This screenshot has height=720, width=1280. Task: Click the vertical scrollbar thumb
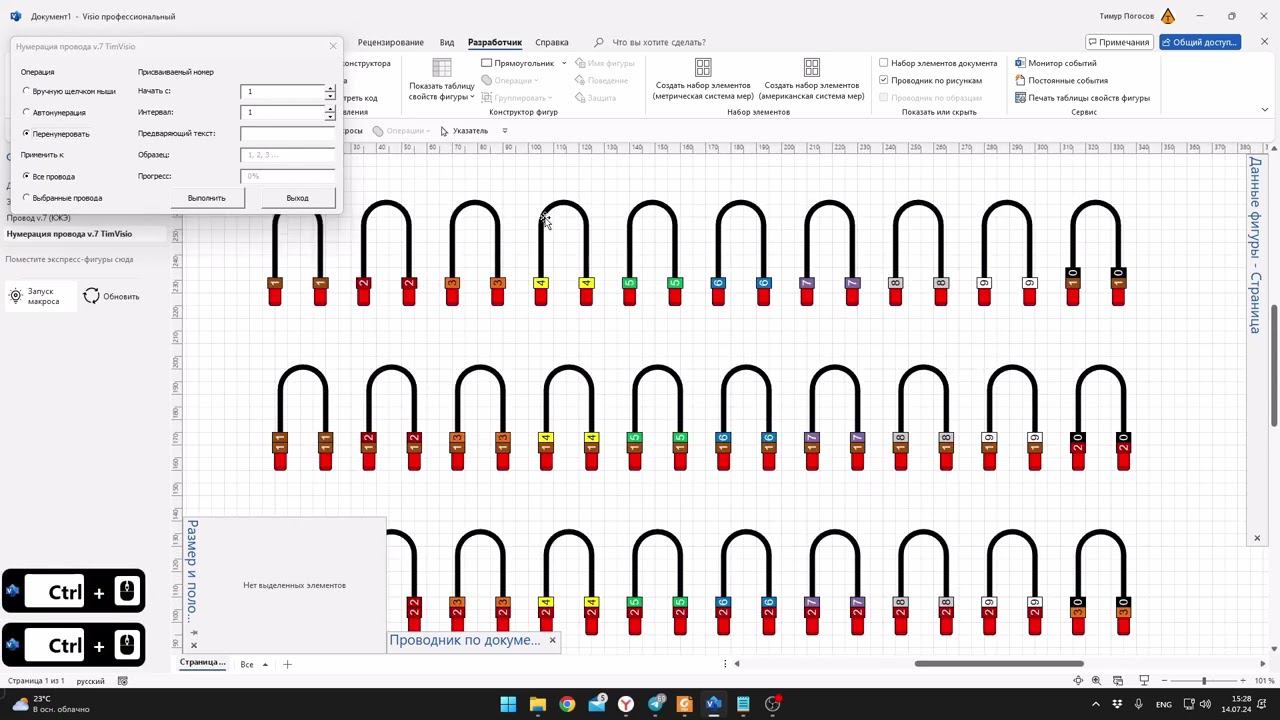click(x=1274, y=365)
